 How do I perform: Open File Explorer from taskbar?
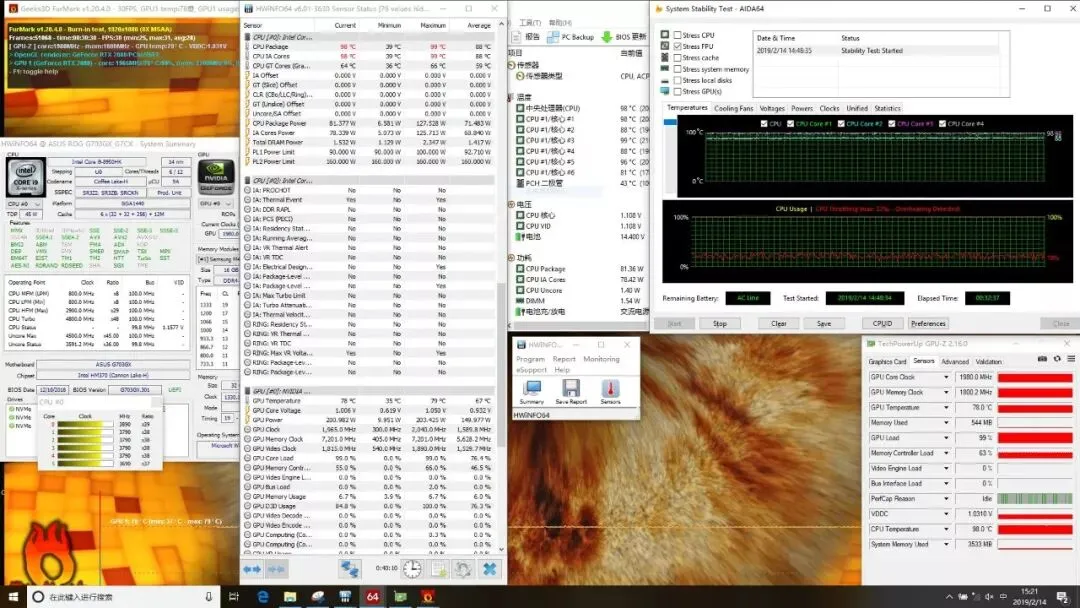[290, 596]
